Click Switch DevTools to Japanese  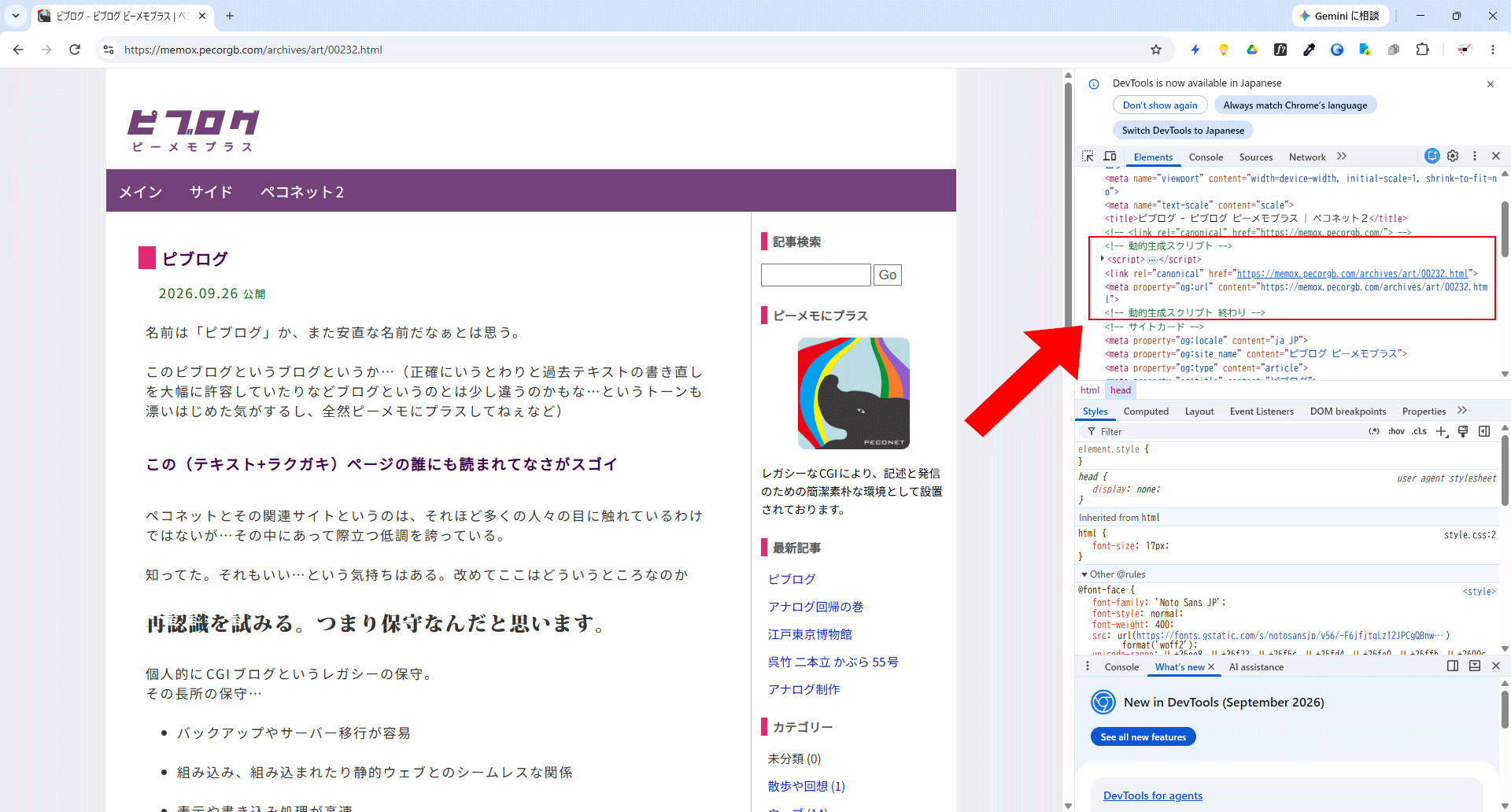(x=1183, y=131)
